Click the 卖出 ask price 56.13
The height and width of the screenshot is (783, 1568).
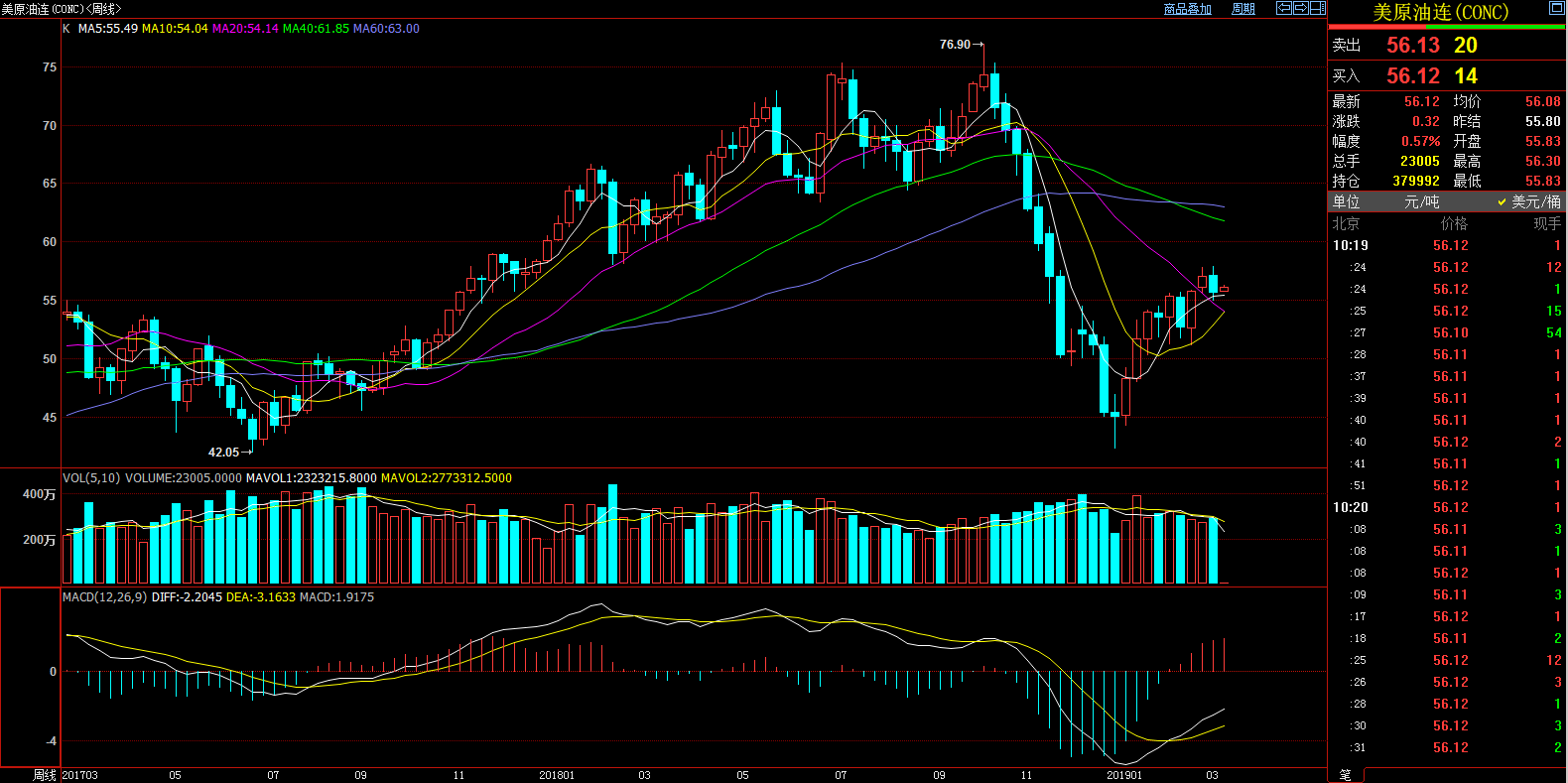[1412, 46]
